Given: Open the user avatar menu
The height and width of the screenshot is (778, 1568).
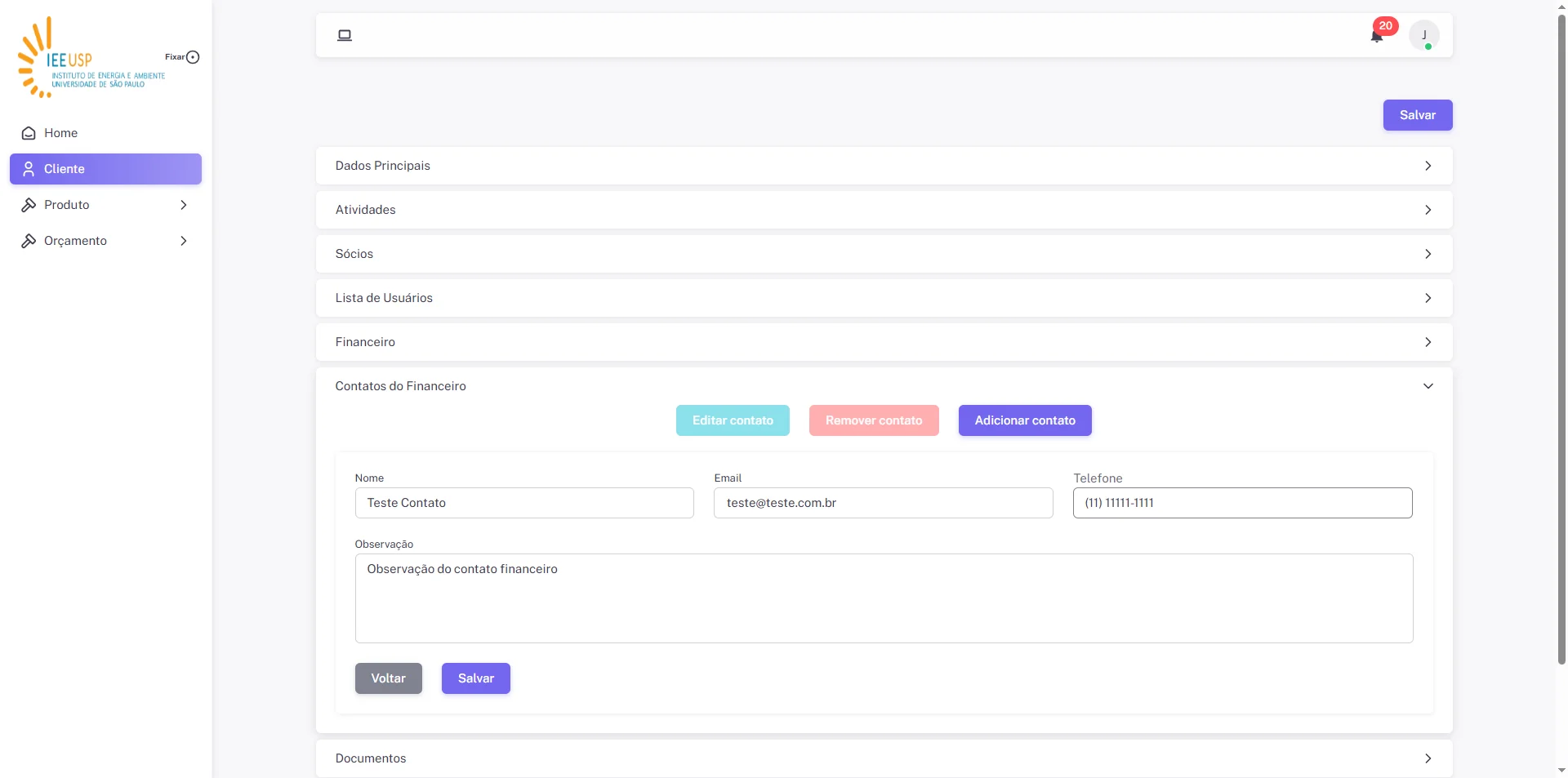Looking at the screenshot, I should (1424, 35).
